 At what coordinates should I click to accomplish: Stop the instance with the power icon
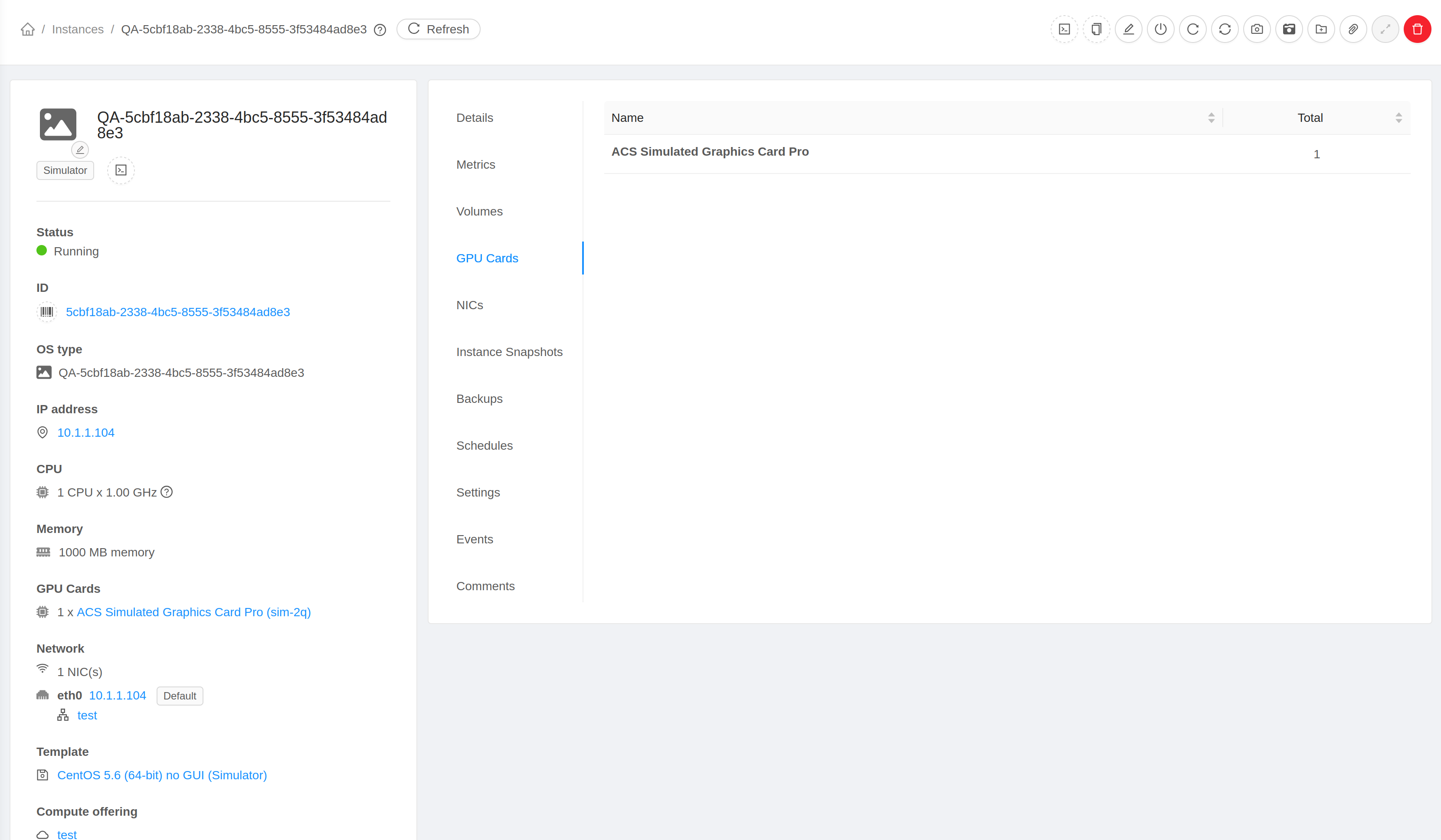pos(1160,29)
